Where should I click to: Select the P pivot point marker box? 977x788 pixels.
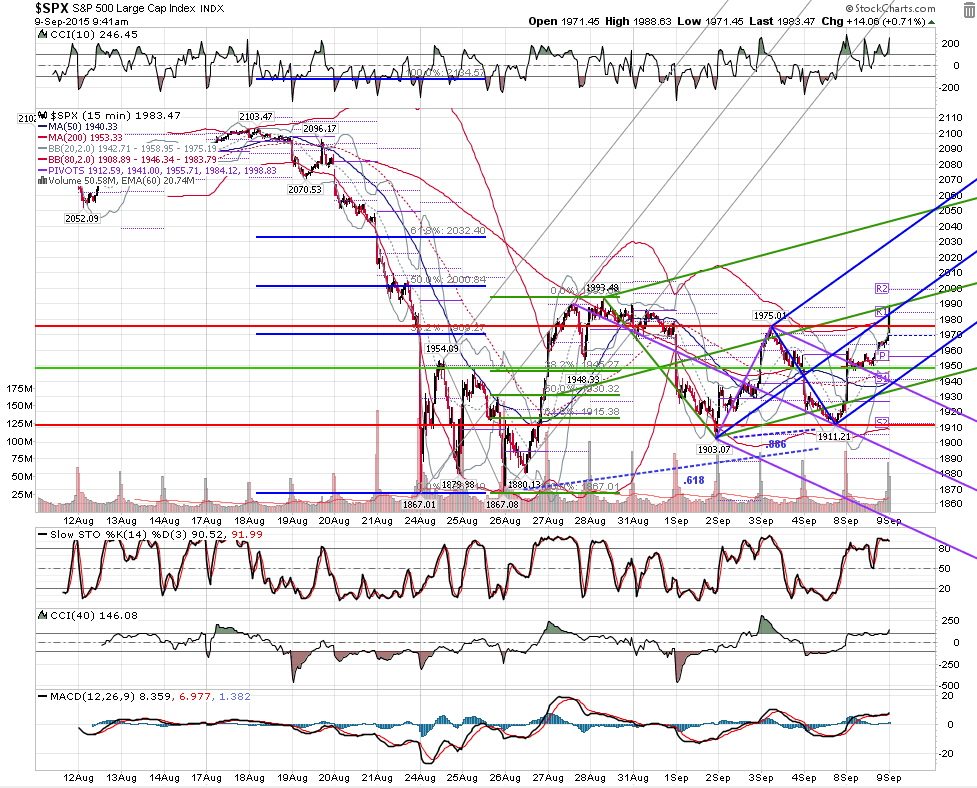coord(882,356)
